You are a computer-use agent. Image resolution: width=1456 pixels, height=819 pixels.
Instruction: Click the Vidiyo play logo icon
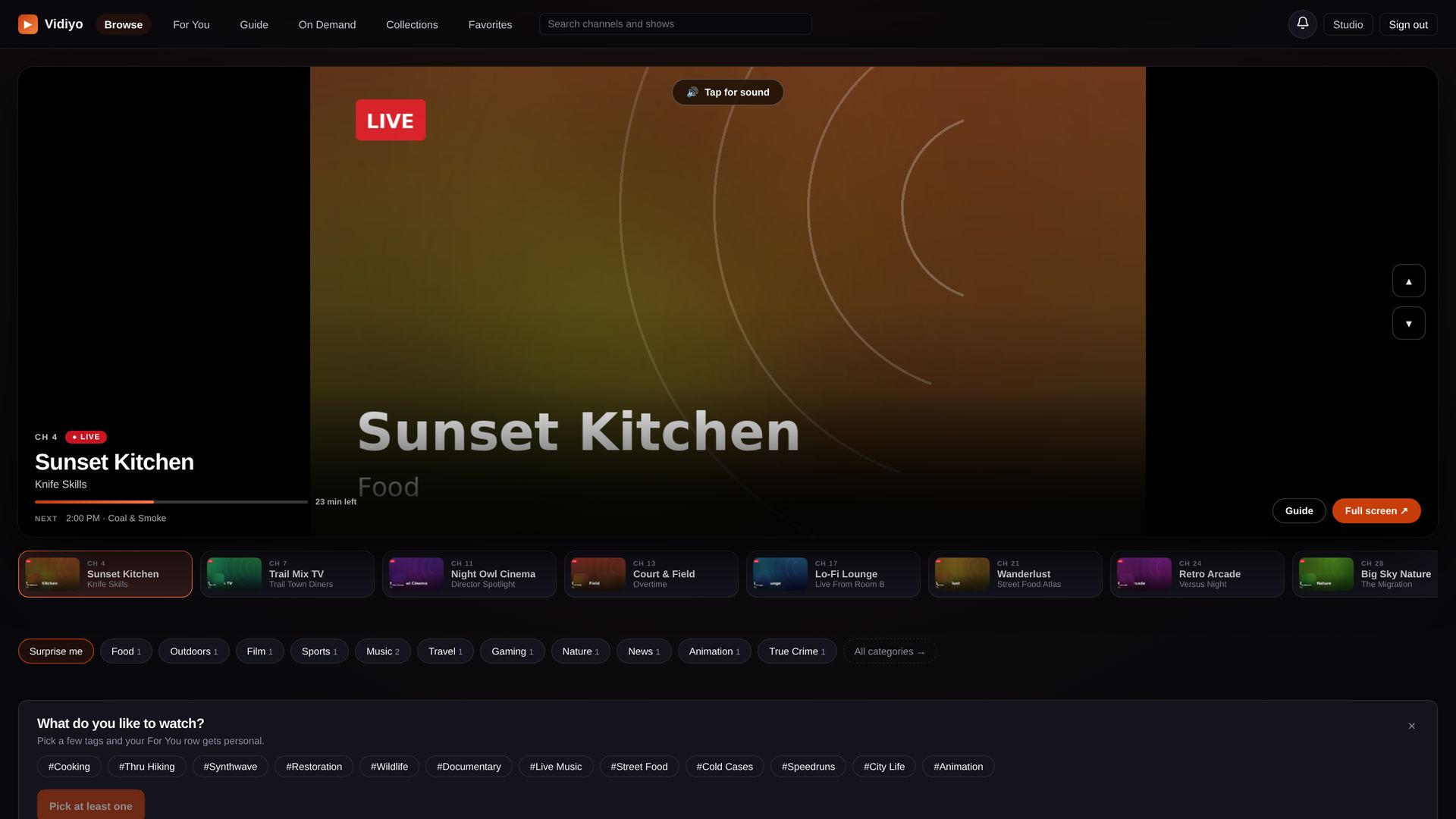(28, 24)
